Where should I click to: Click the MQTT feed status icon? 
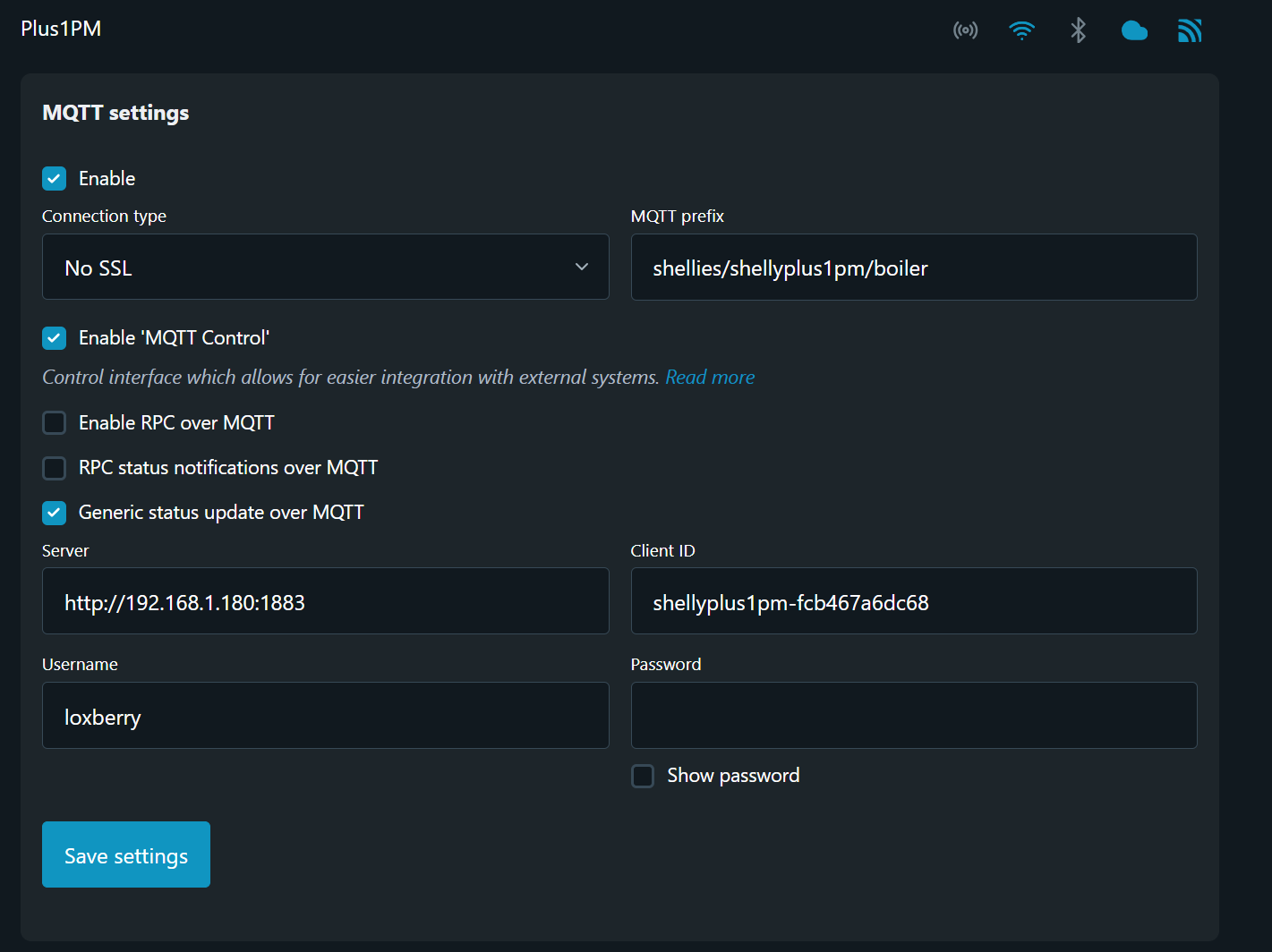tap(1190, 31)
